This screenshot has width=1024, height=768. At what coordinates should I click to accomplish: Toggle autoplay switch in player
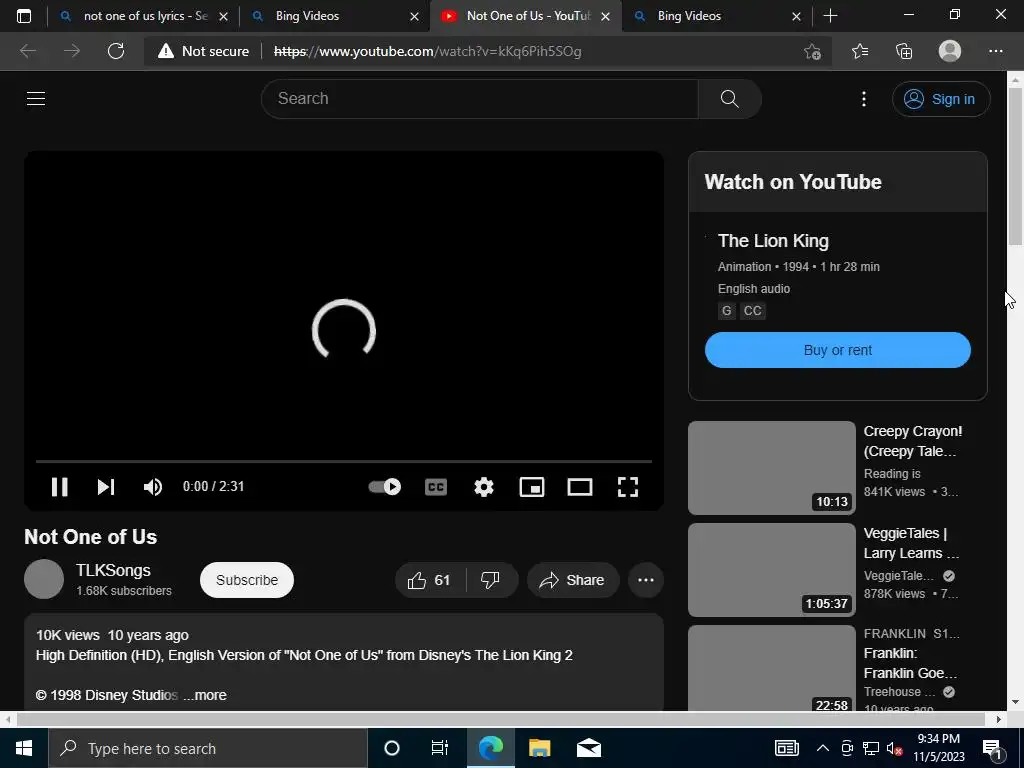pyautogui.click(x=385, y=487)
